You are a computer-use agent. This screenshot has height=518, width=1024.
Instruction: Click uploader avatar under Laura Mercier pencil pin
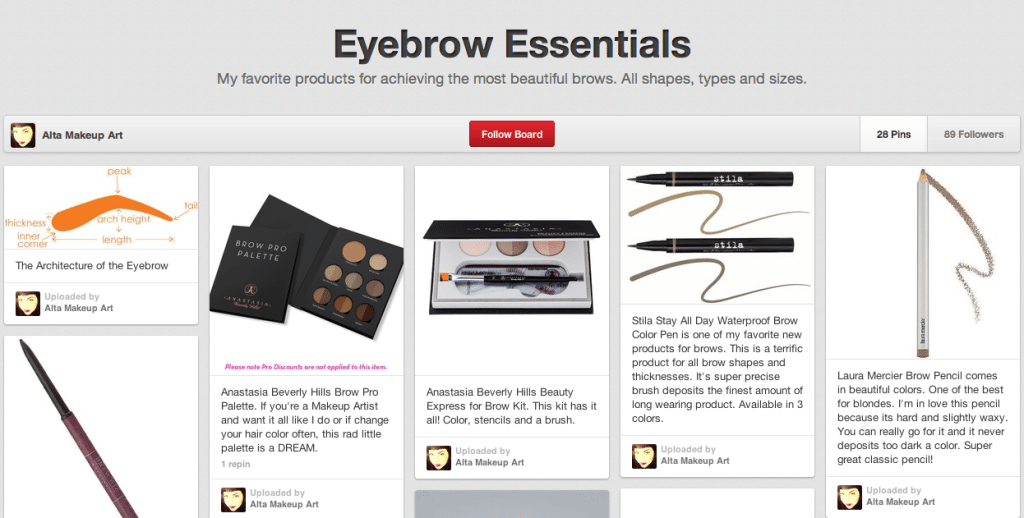point(850,497)
